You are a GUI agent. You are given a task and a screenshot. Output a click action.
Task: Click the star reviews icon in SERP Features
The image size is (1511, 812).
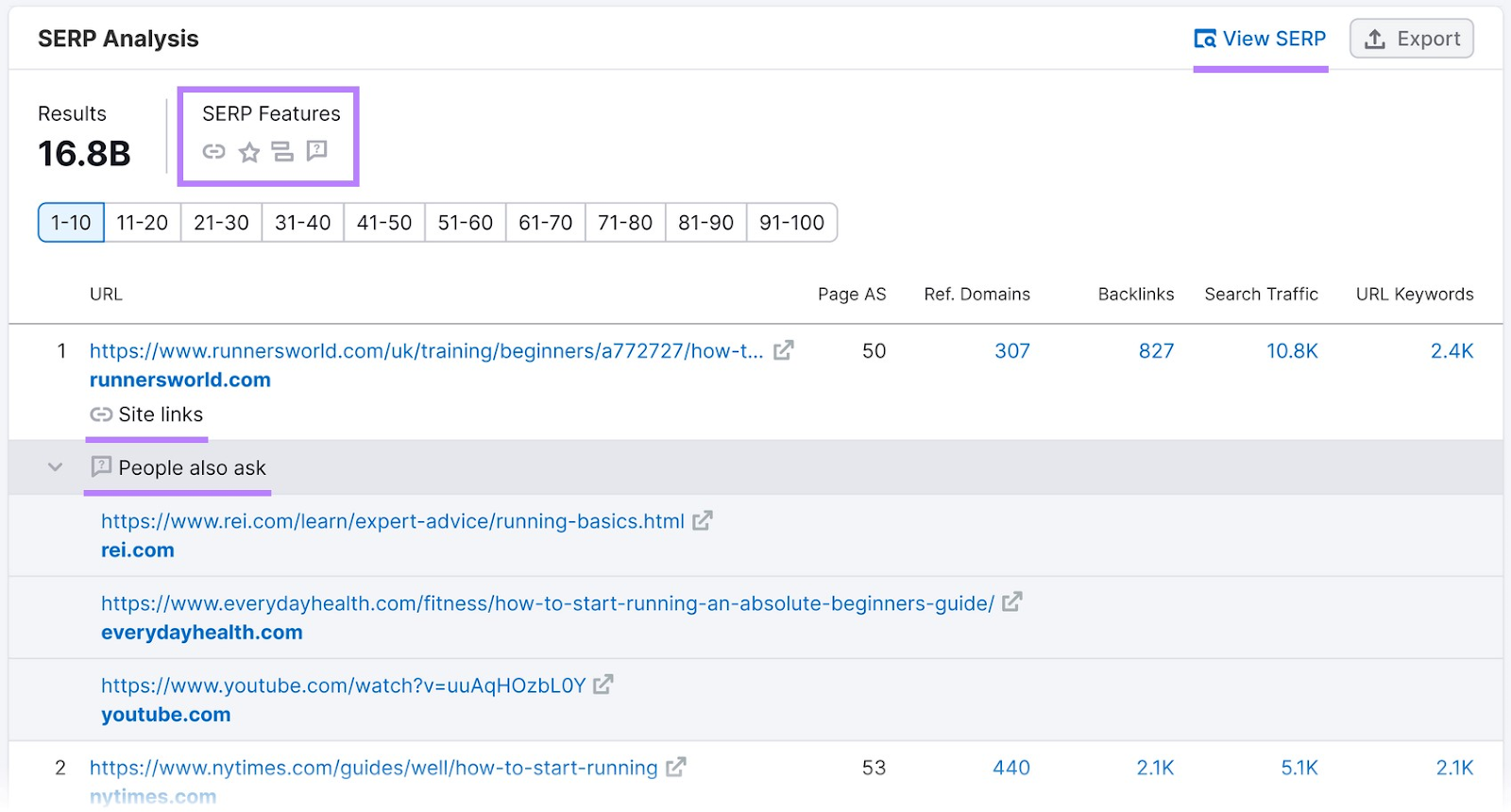click(x=248, y=152)
